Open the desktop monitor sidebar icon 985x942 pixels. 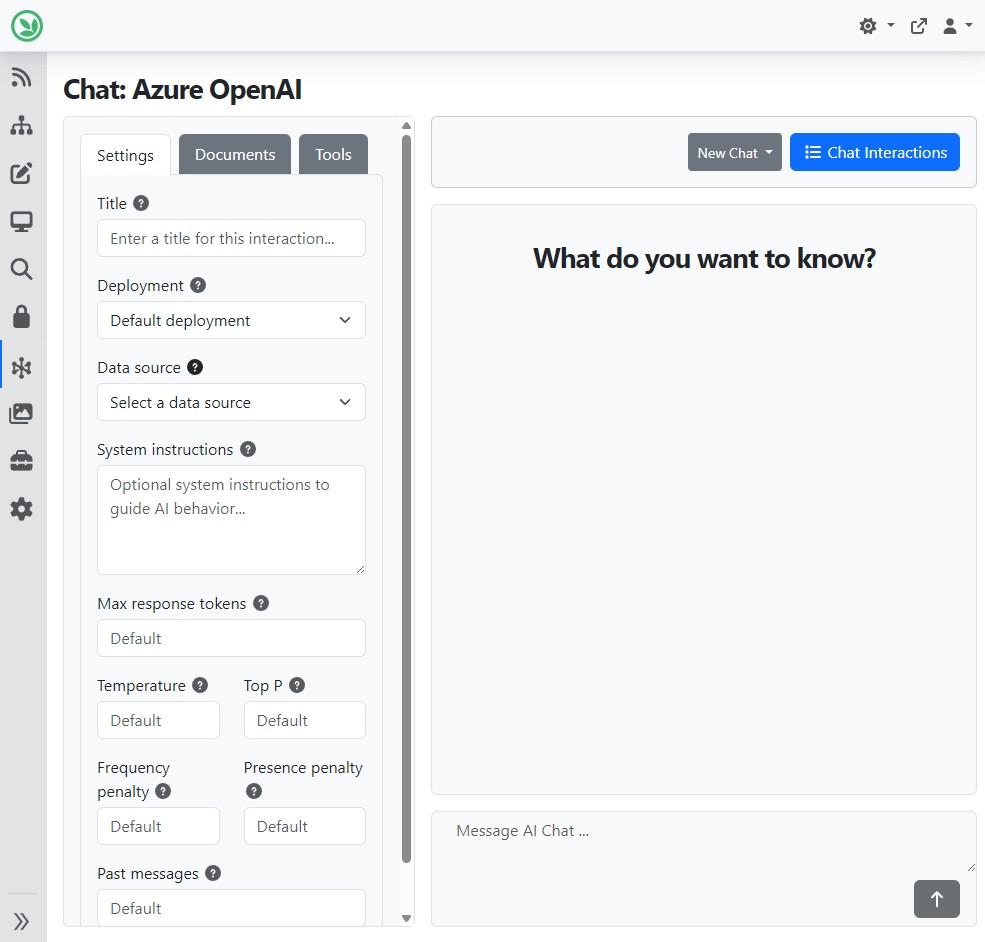click(x=21, y=221)
